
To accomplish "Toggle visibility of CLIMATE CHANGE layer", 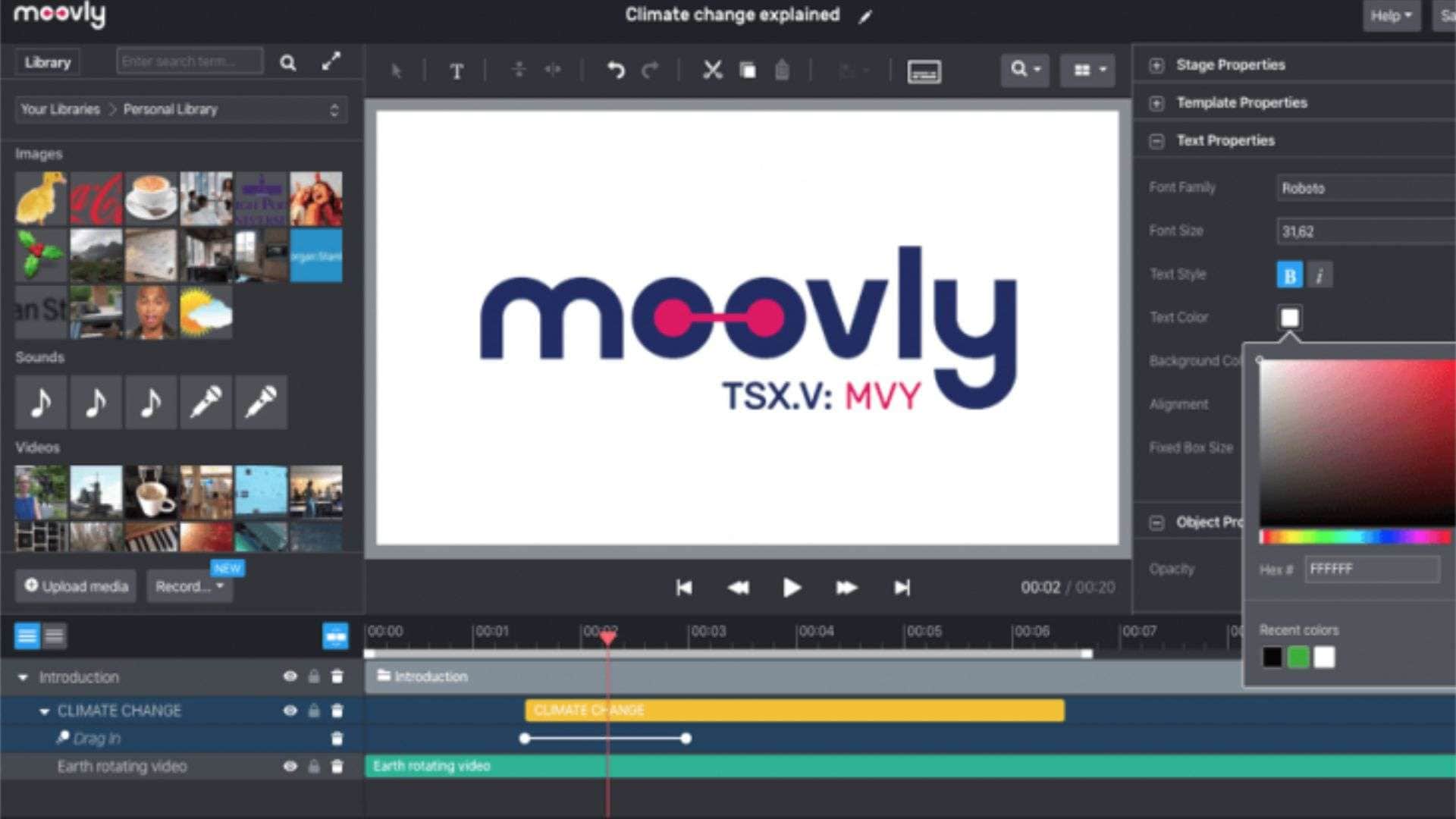I will click(x=290, y=711).
